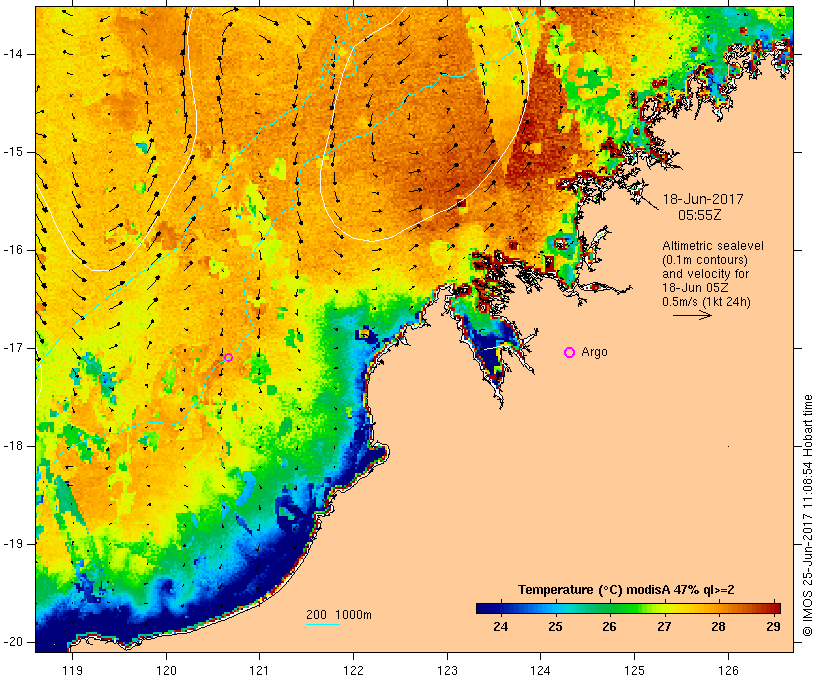Click the '0.5m/s (1kt 24h)' velocity text
Image resolution: width=820 pixels, height=680 pixels.
point(706,302)
